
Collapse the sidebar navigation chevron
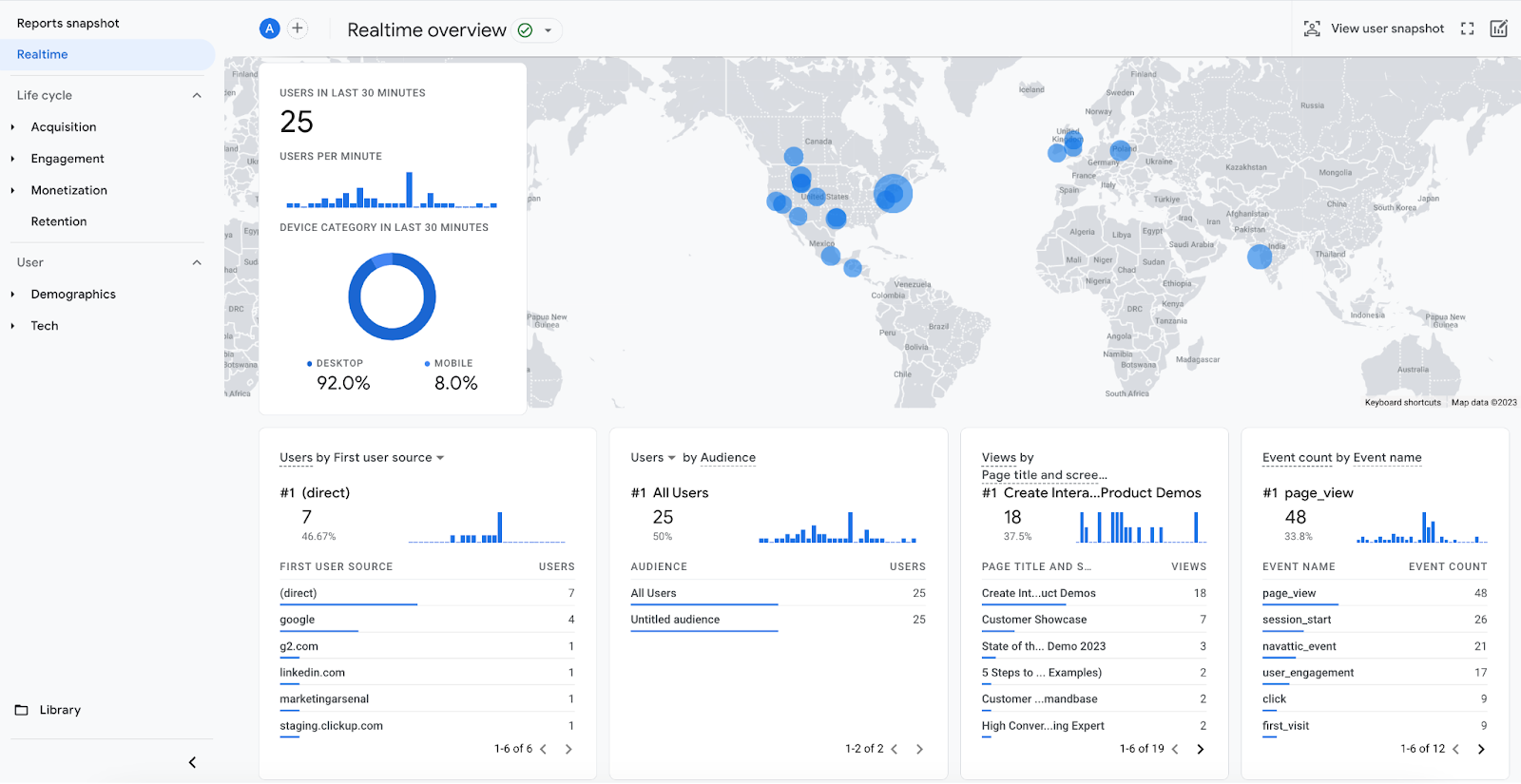[x=192, y=762]
